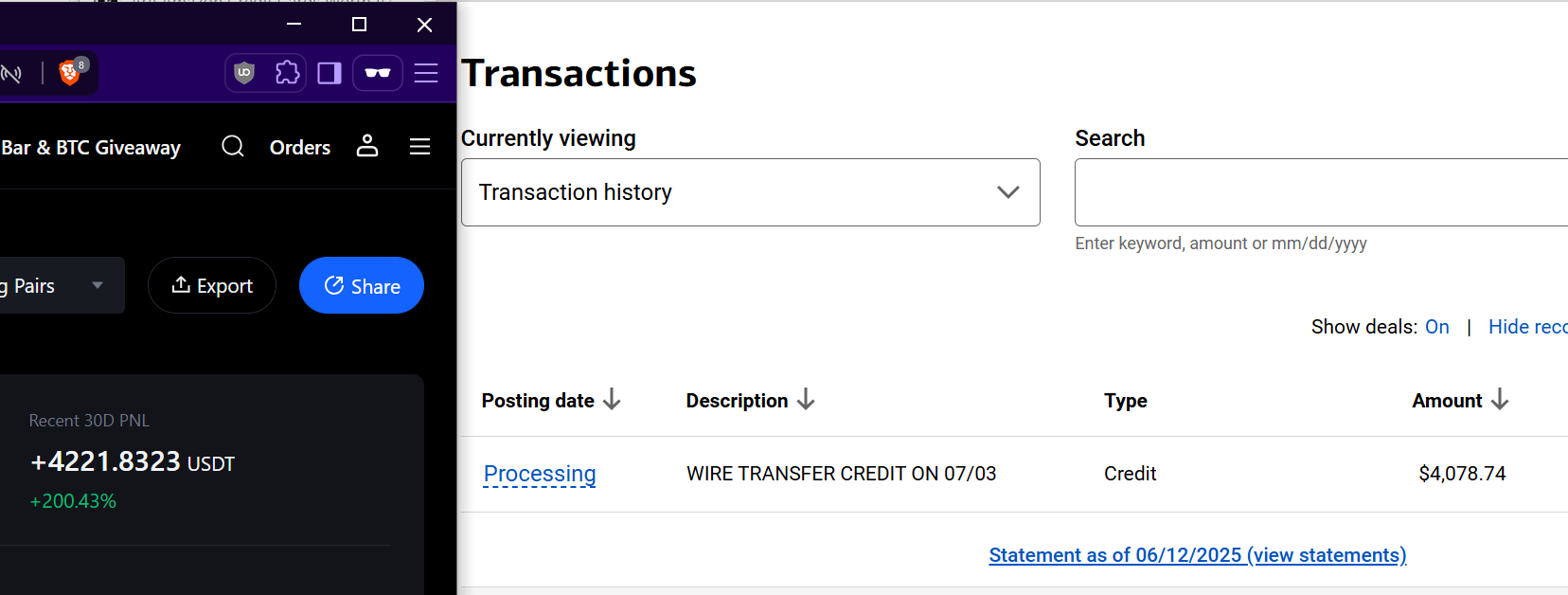Viewport: 1568px width, 595px height.
Task: Open Statement as of 06/12/2025 link
Action: (x=1198, y=555)
